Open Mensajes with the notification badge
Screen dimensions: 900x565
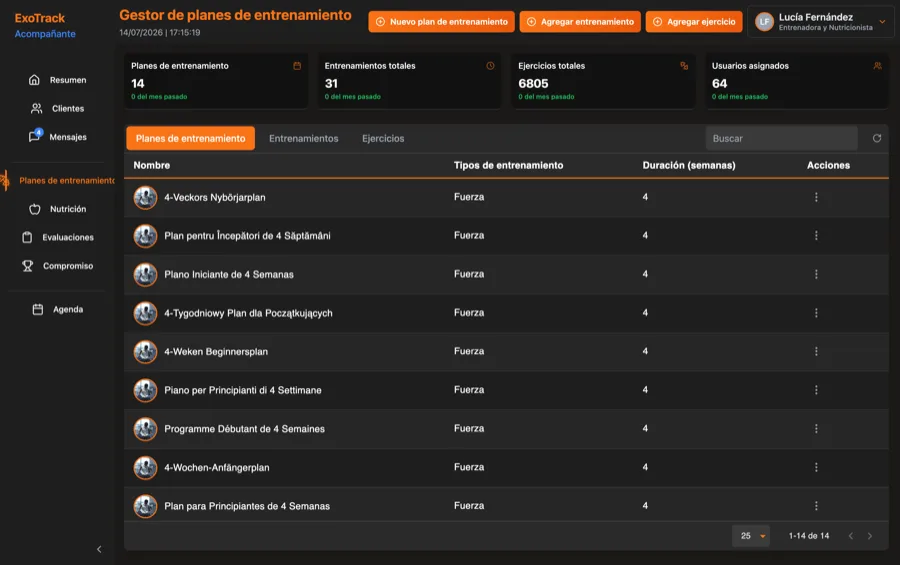(57, 137)
